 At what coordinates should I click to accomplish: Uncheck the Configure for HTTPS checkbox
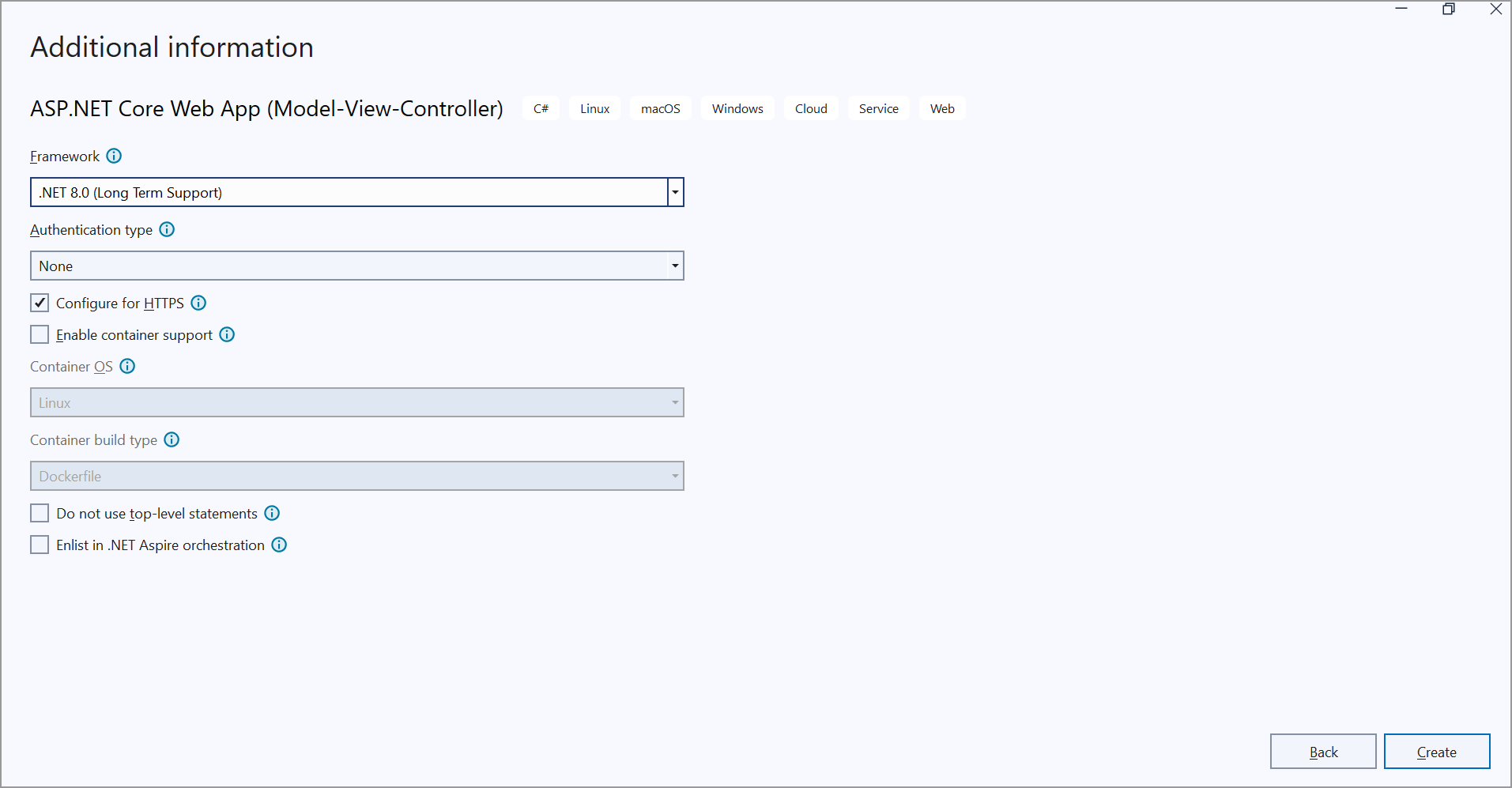(40, 303)
